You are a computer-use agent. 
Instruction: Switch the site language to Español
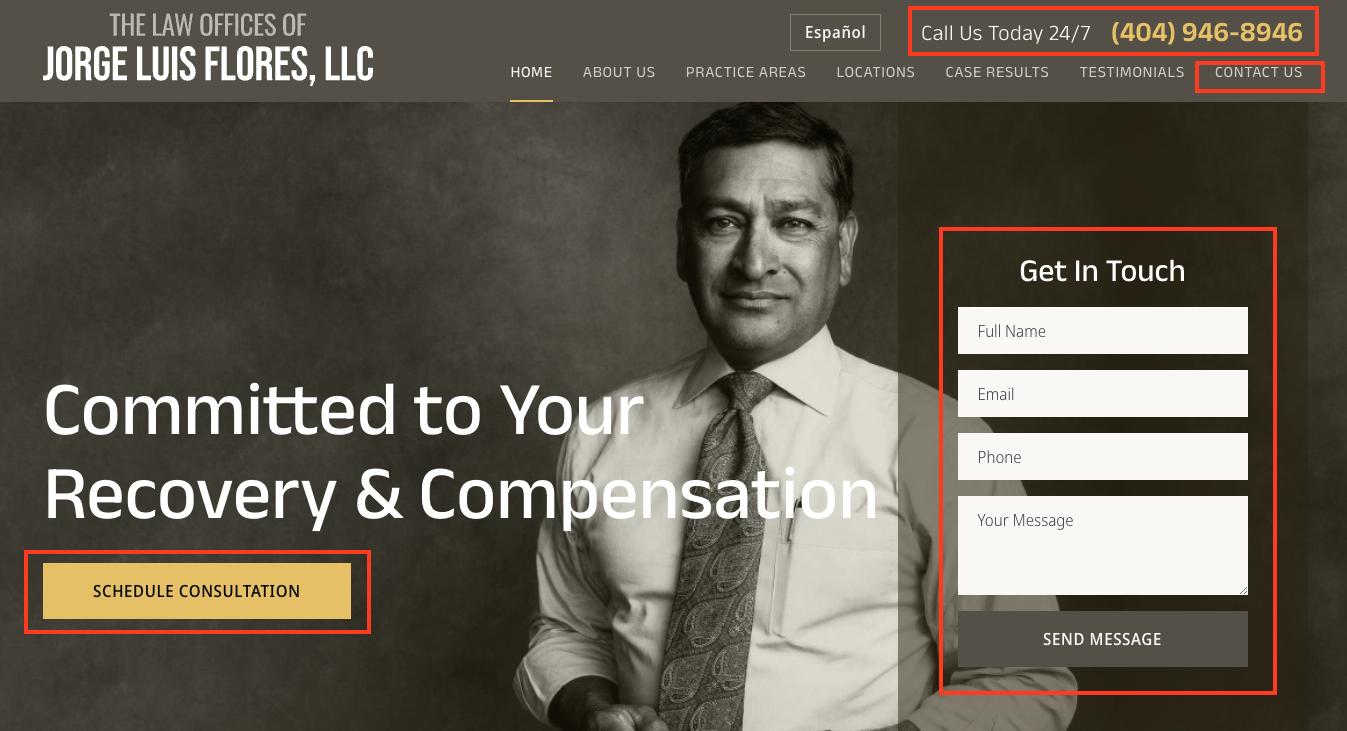tap(835, 32)
